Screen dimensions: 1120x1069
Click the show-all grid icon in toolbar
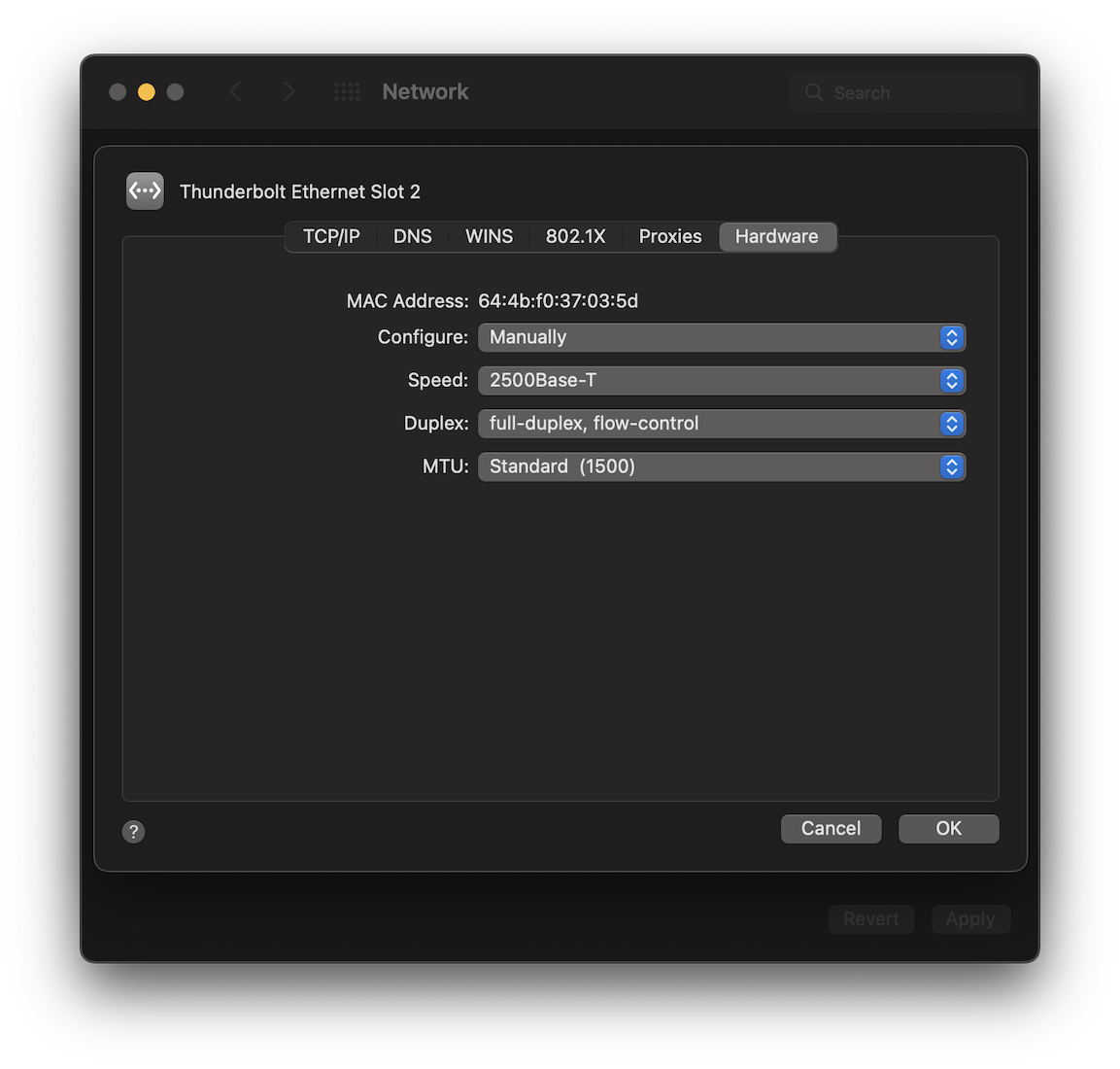pos(347,91)
